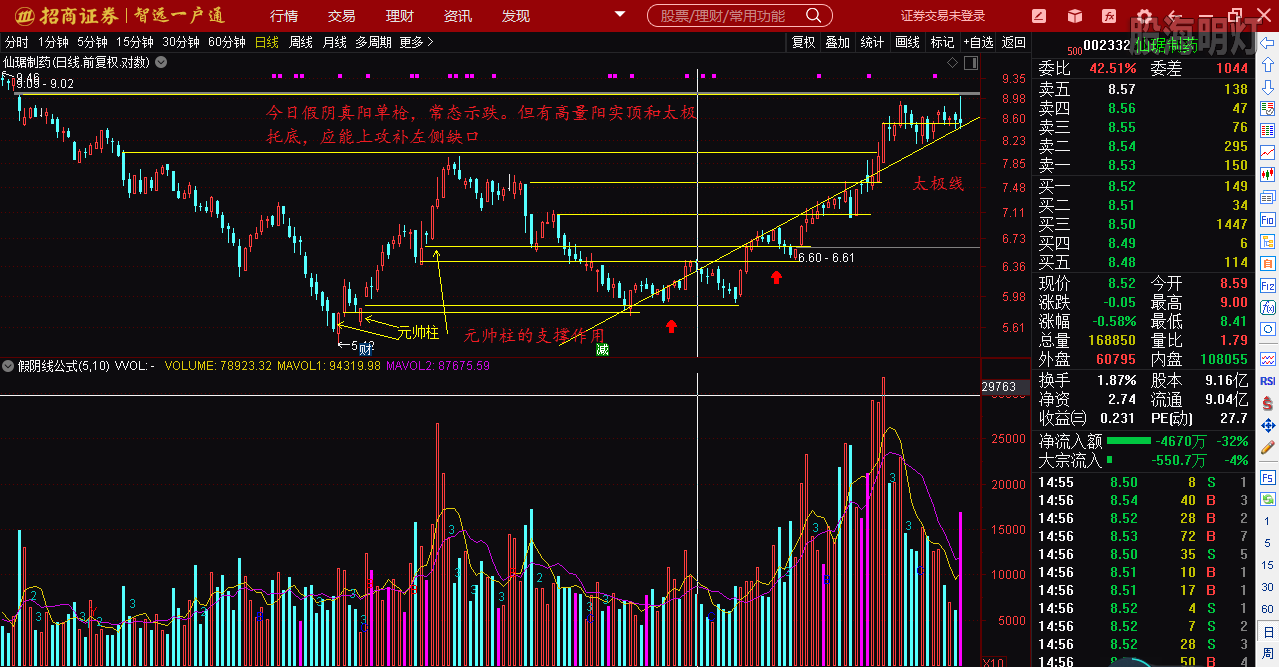Select the RSI indicator icon
This screenshot has height=667, width=1279.
click(1268, 381)
